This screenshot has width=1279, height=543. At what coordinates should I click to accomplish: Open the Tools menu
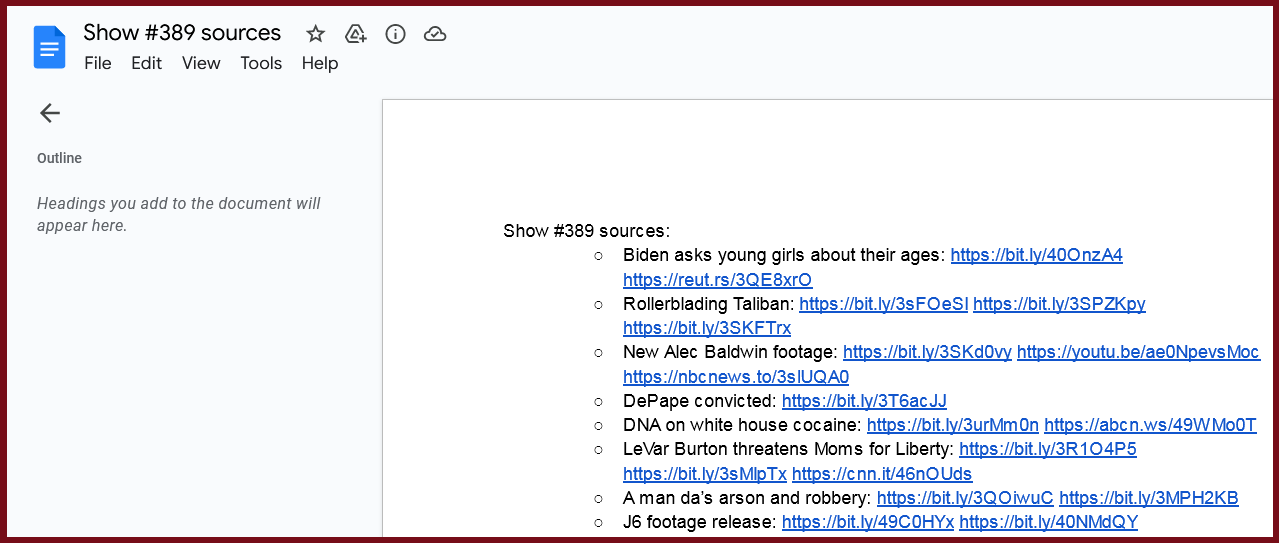coord(261,63)
